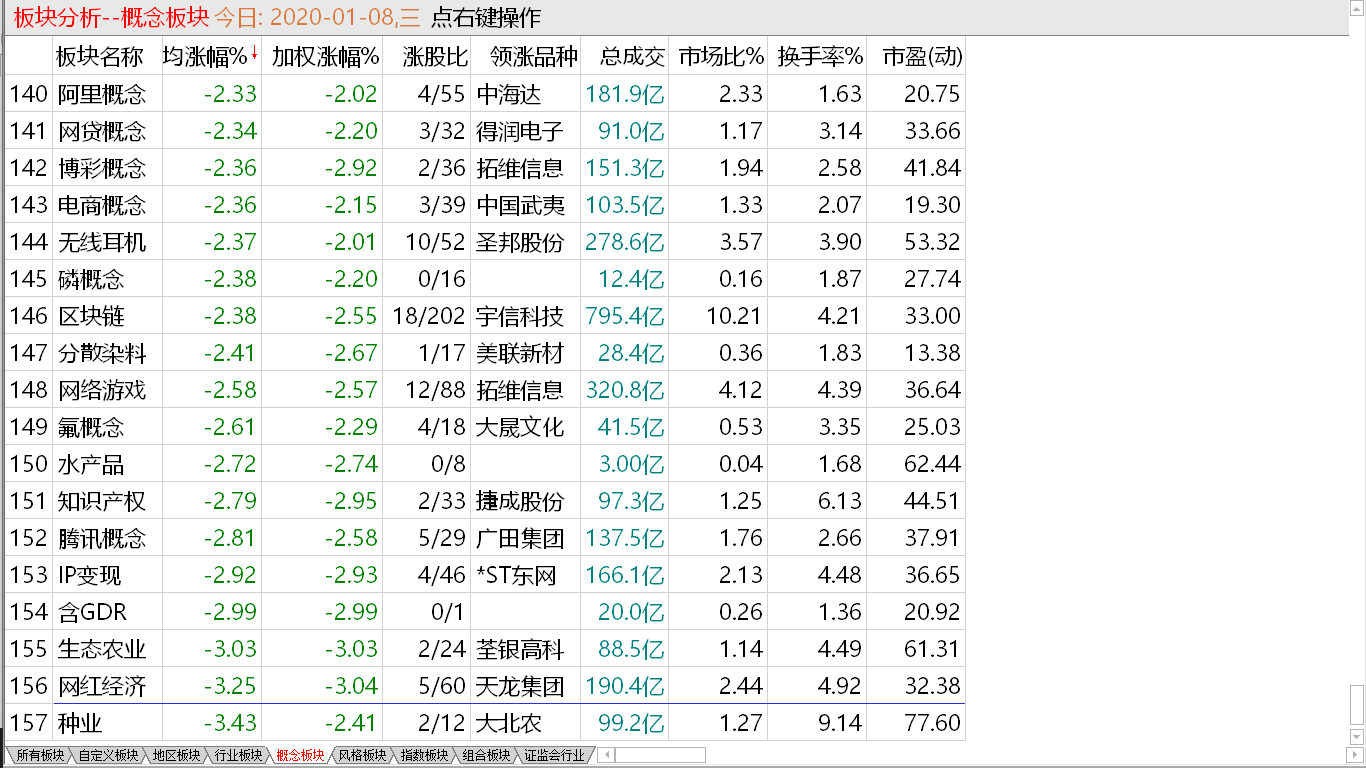
Task: Select the 氟概念 sector name
Action: tap(91, 427)
